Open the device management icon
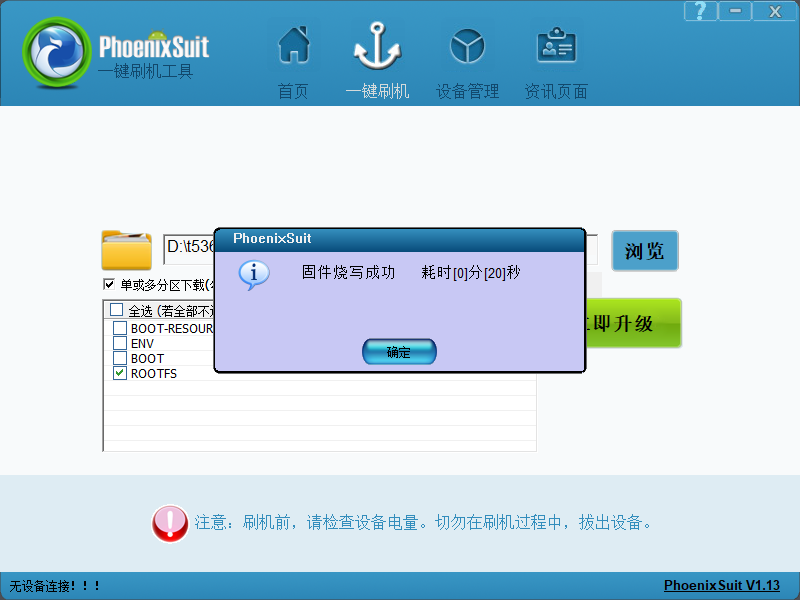Viewport: 800px width, 600px height. [x=467, y=47]
